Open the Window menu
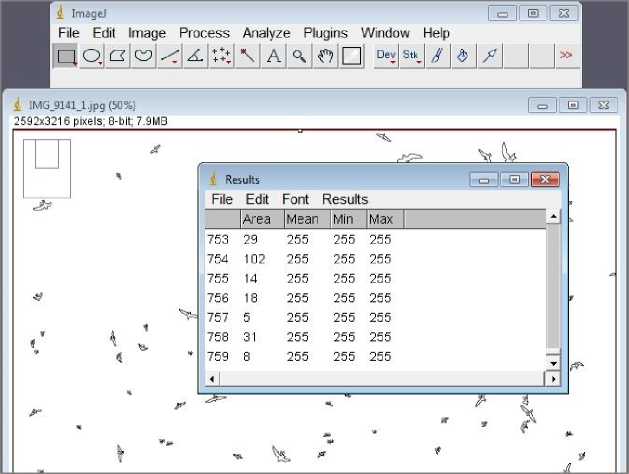This screenshot has height=474, width=629. (385, 33)
